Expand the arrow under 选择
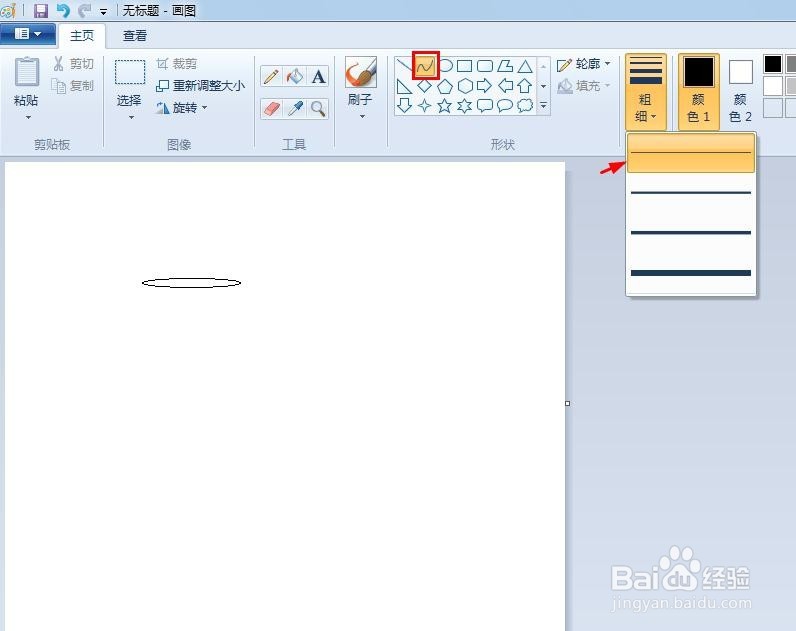Viewport: 796px width, 631px height. [x=131, y=117]
